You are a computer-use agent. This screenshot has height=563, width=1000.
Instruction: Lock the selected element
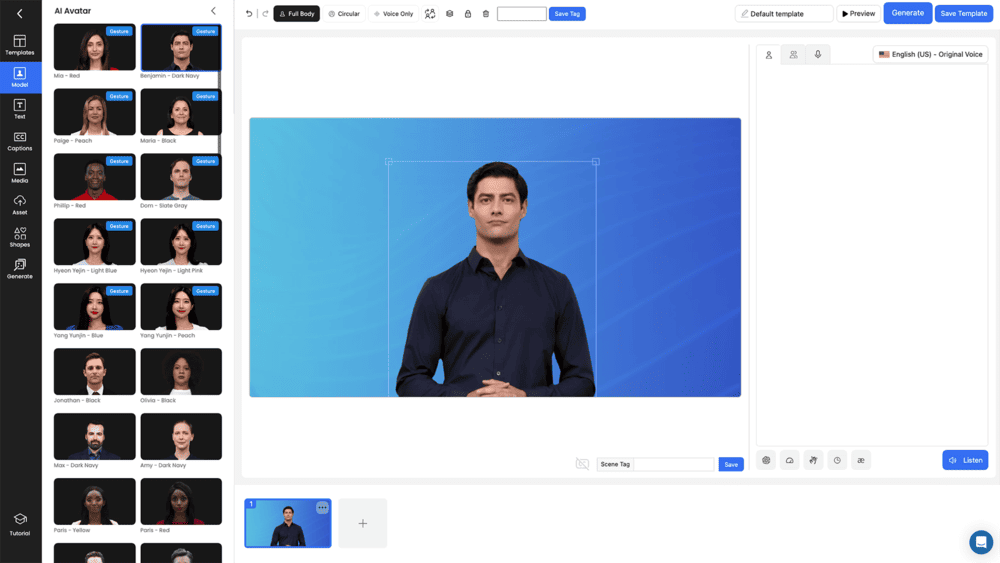[467, 13]
